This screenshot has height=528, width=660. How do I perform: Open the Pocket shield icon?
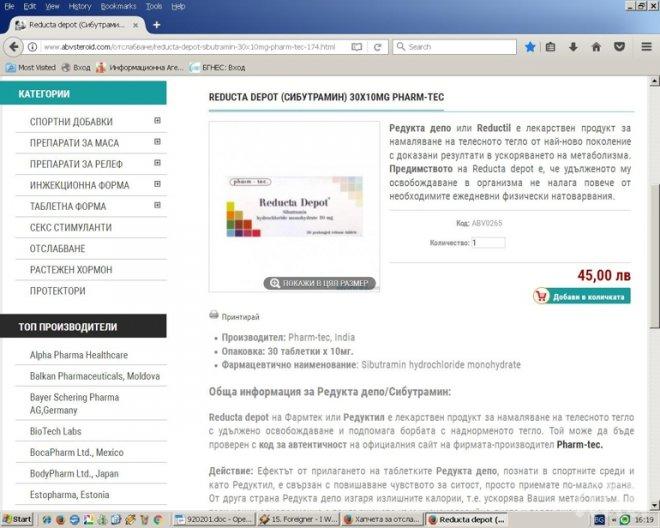click(619, 47)
